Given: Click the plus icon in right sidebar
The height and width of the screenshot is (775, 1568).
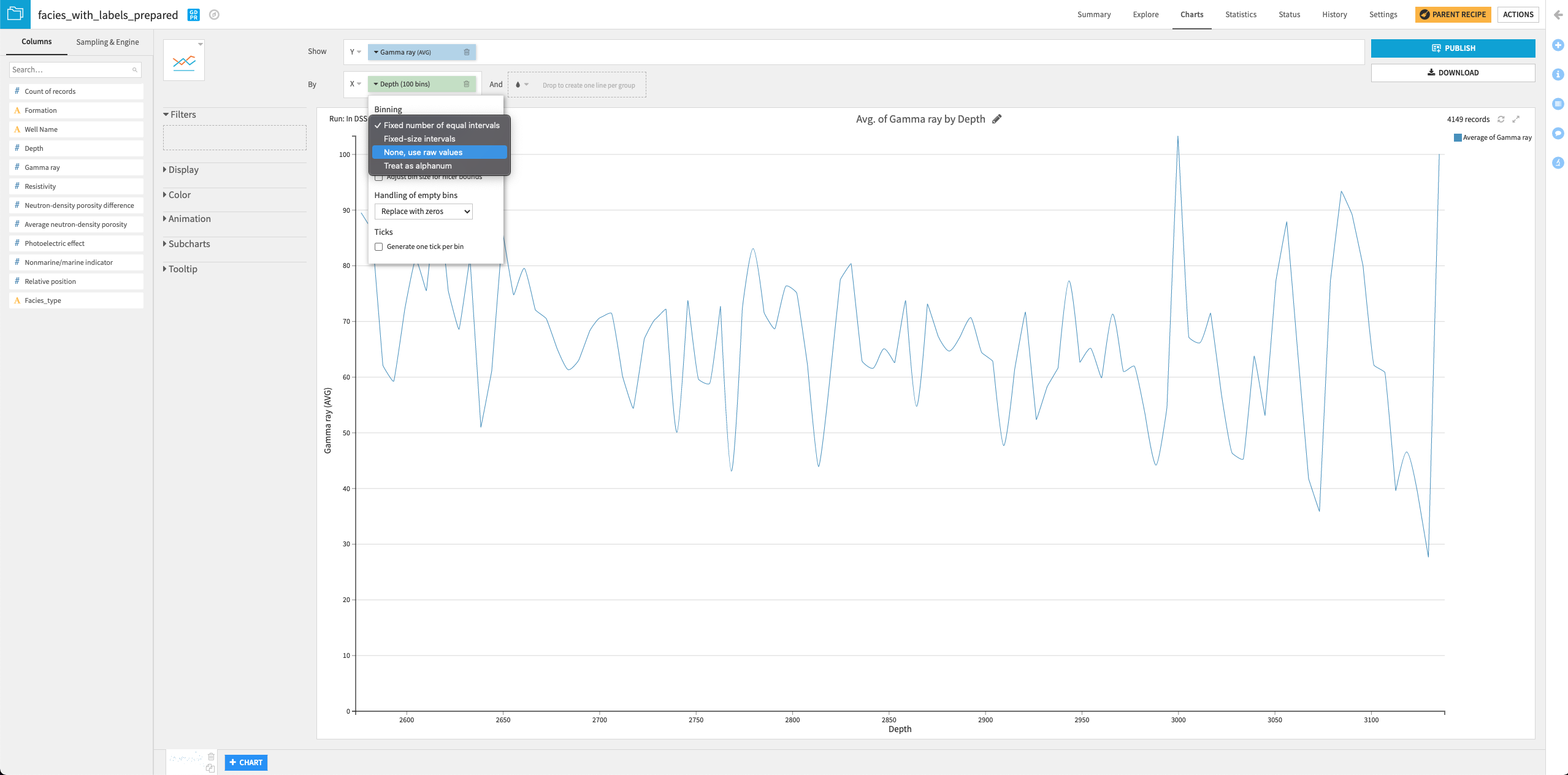Looking at the screenshot, I should 1558,45.
